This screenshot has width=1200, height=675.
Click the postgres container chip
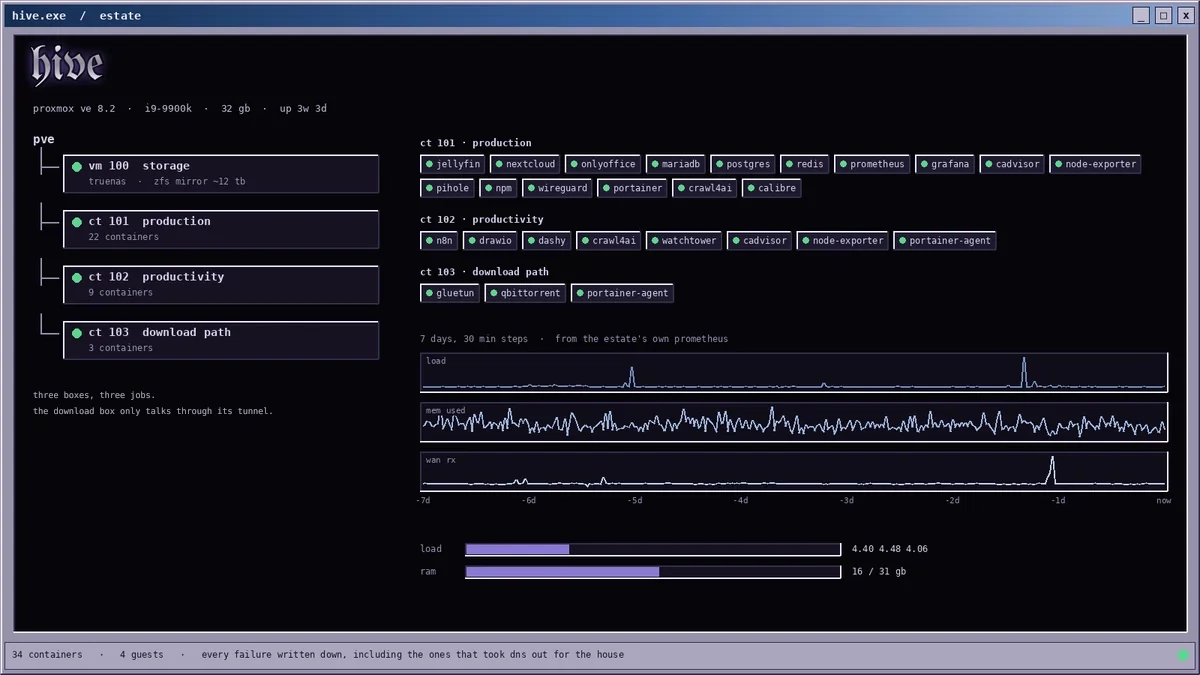[x=743, y=164]
